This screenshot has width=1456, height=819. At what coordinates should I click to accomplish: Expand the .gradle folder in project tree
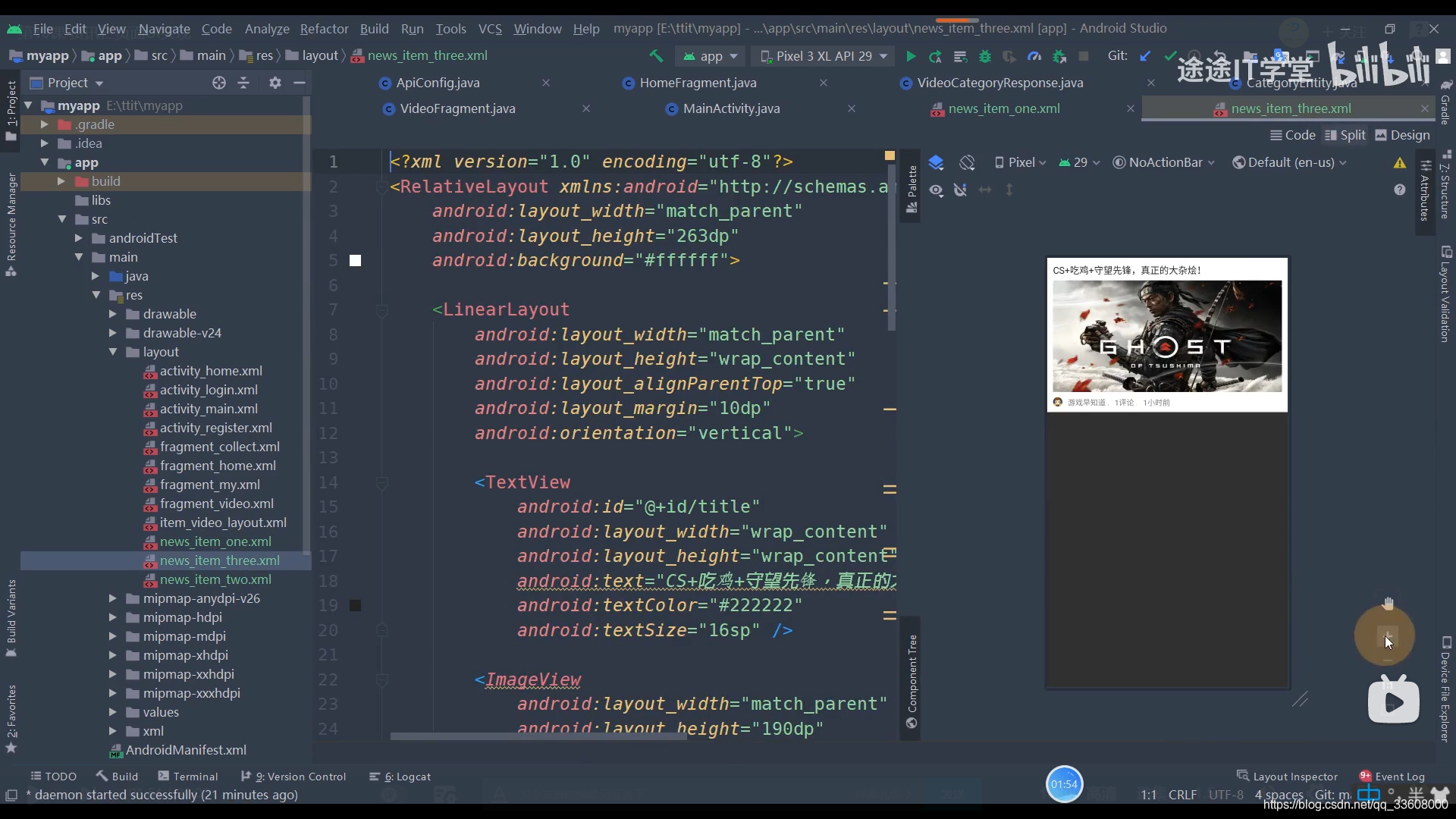coord(44,124)
